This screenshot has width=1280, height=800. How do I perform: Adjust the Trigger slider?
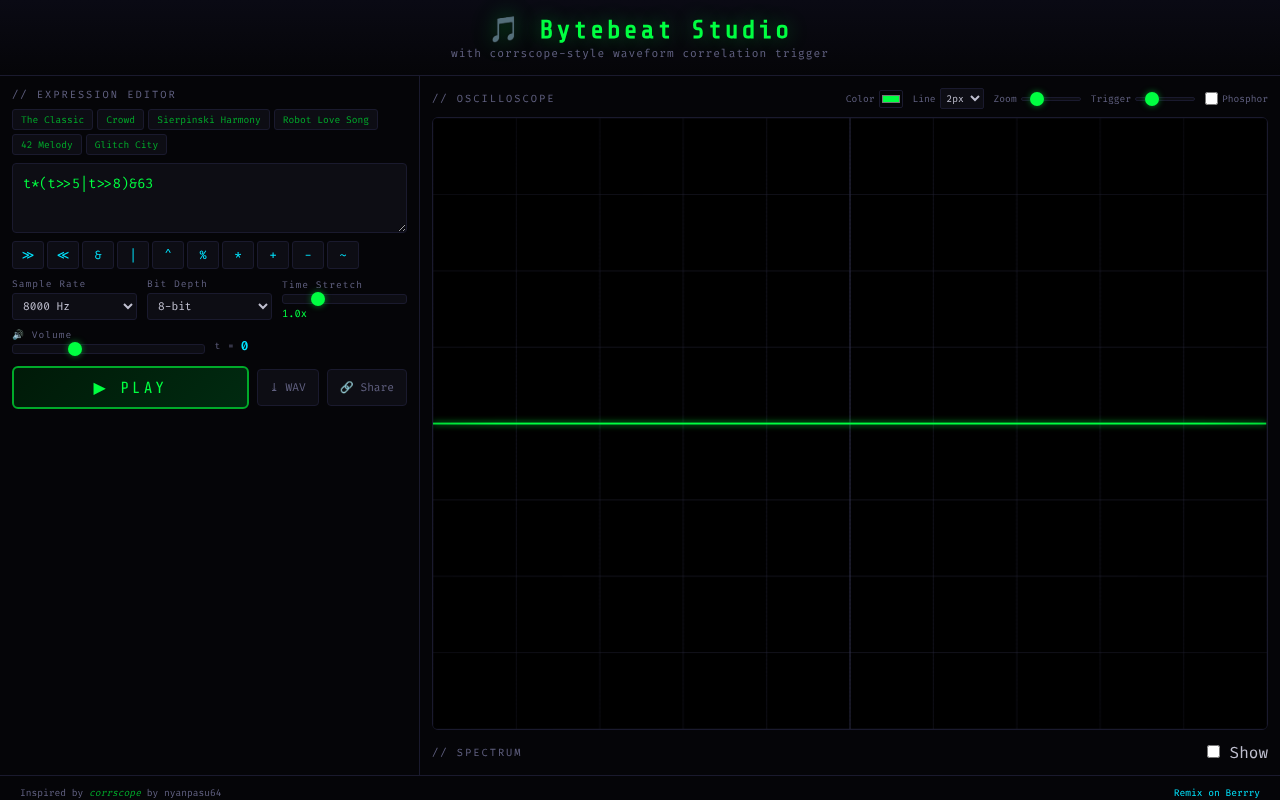(x=1165, y=99)
